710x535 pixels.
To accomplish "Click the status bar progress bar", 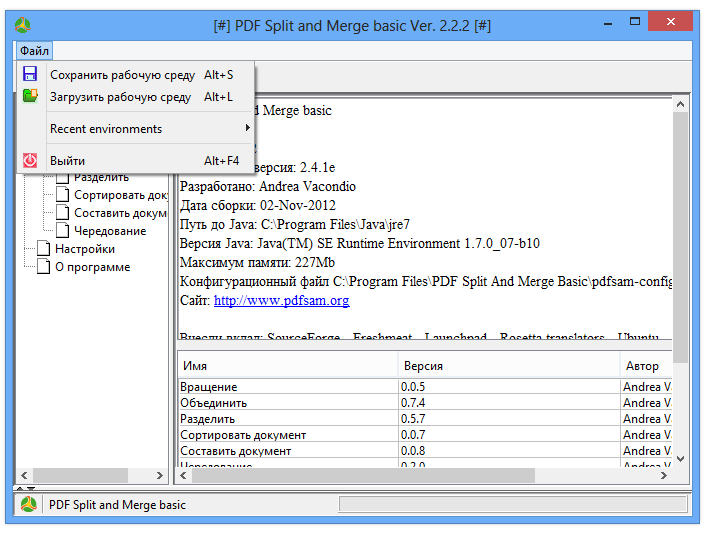I will click(513, 504).
